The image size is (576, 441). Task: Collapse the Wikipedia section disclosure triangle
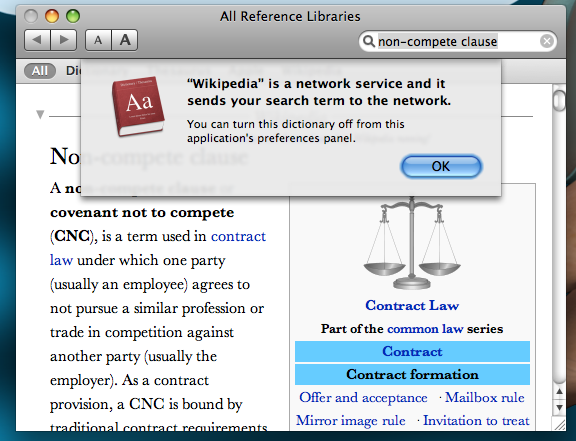click(x=40, y=115)
